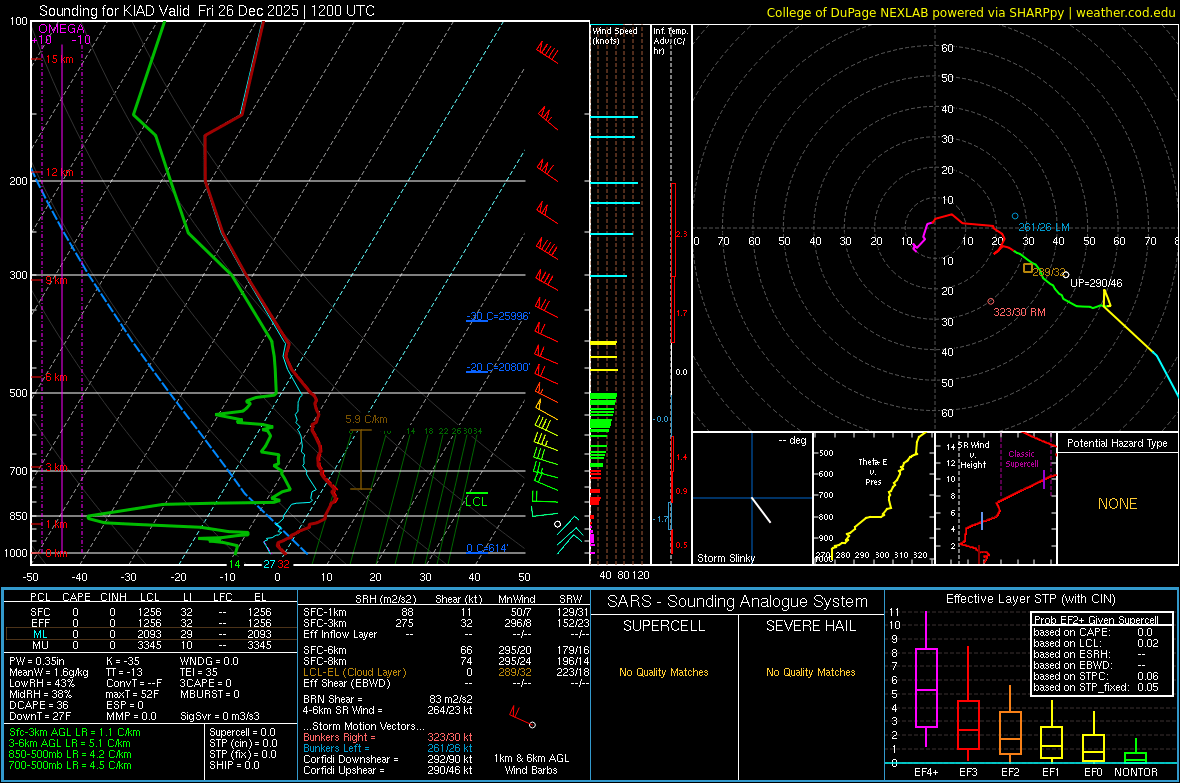1180x783 pixels.
Task: Click the Sfc-3km AGL LR value
Action: (75, 732)
